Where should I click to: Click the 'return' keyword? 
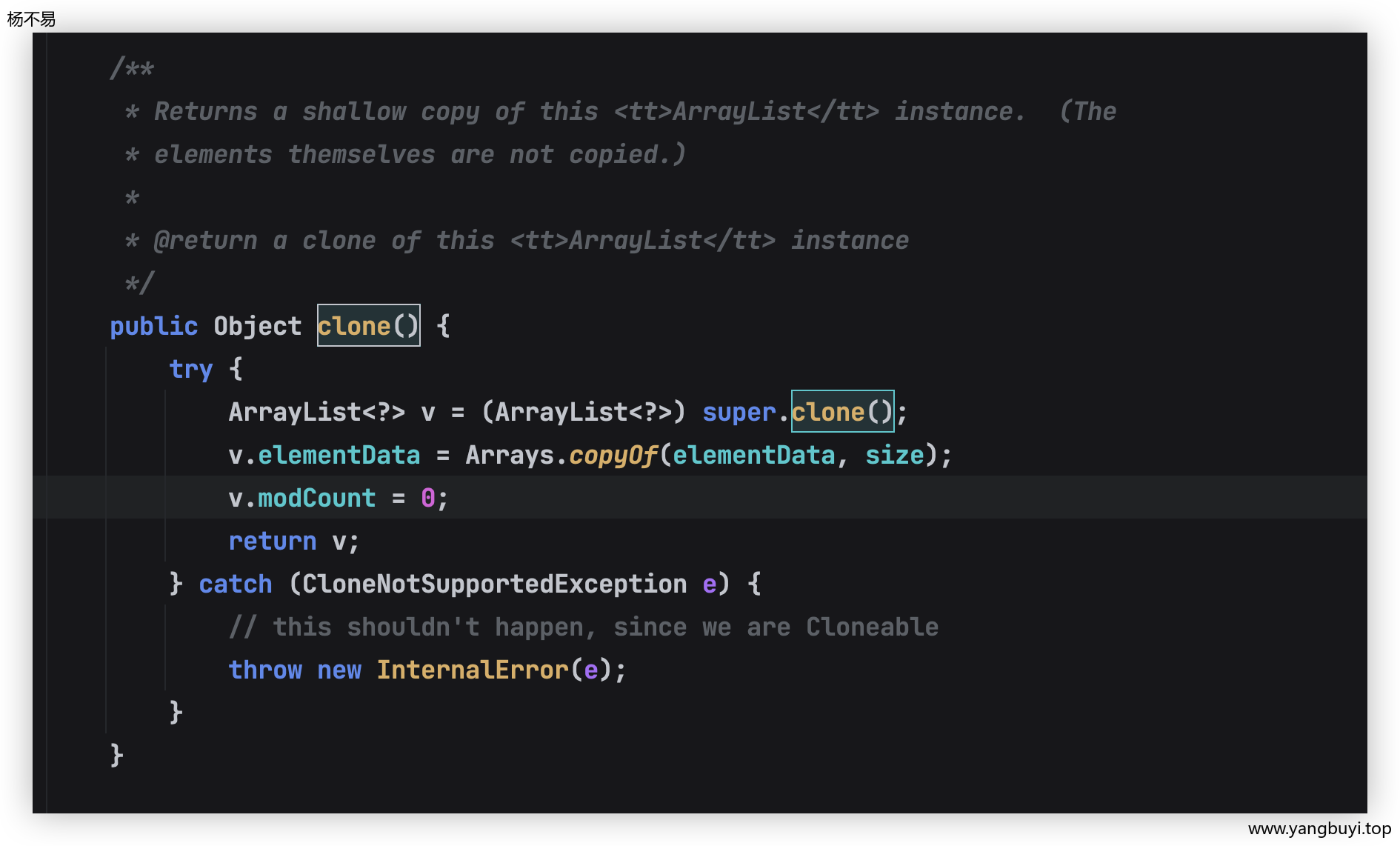(x=273, y=540)
